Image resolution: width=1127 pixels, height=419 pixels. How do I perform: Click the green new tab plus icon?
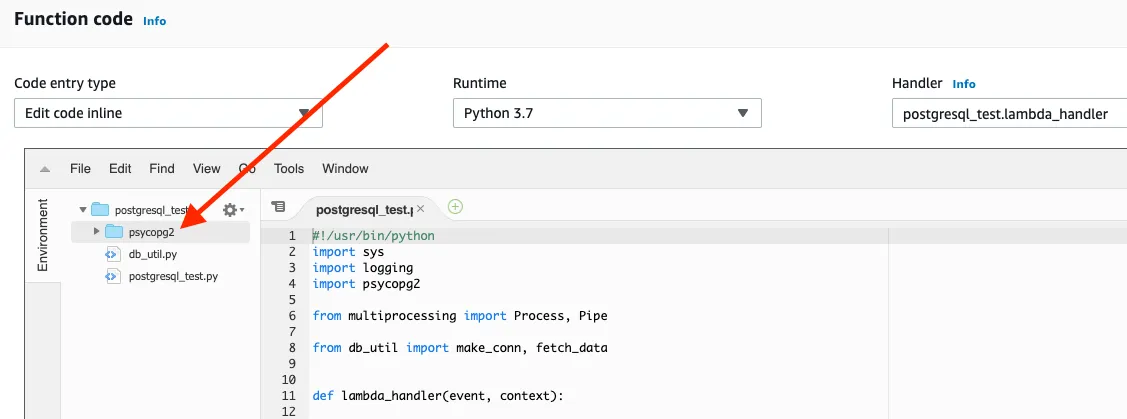(x=456, y=207)
